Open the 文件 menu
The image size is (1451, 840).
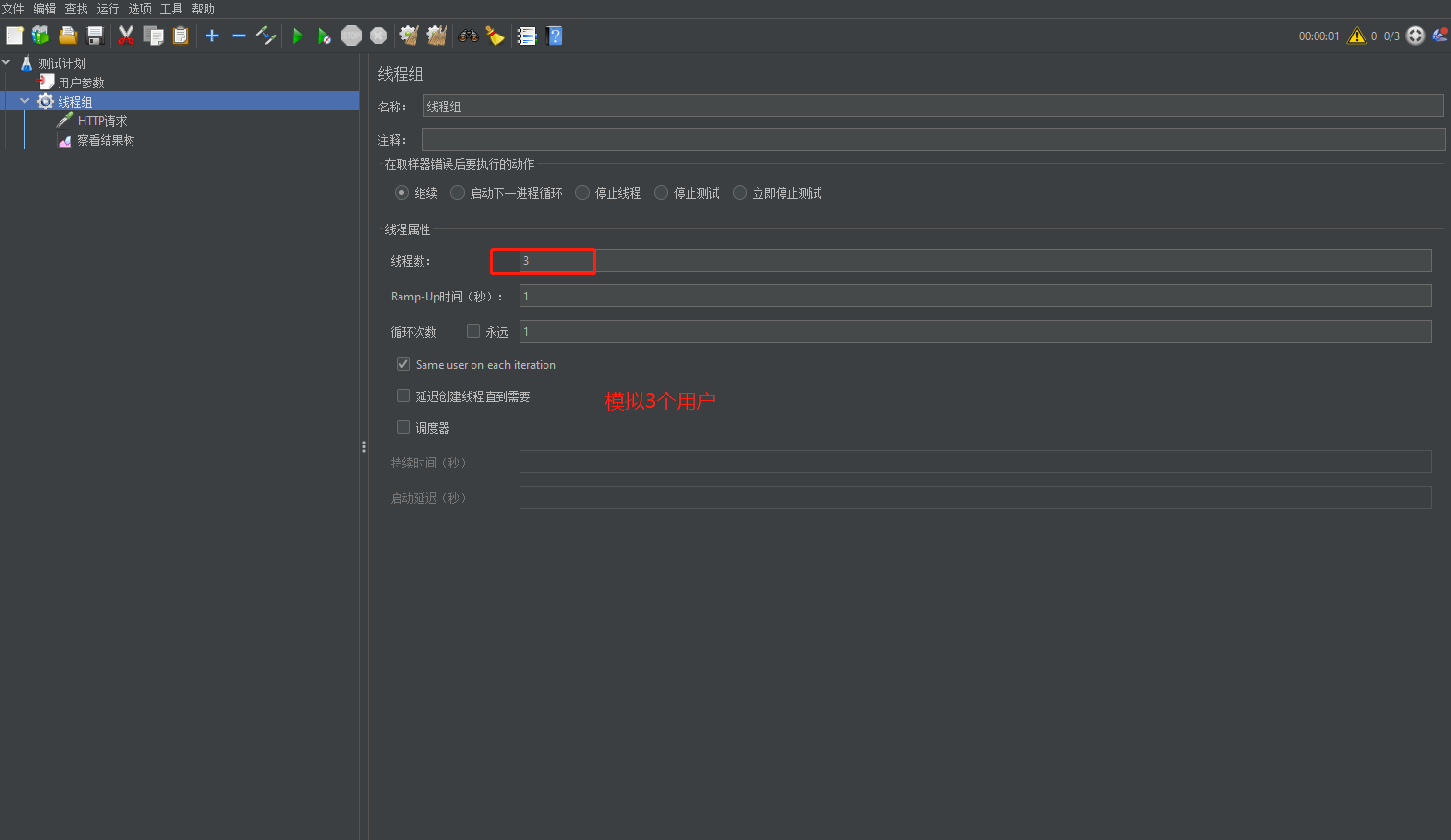(x=13, y=9)
